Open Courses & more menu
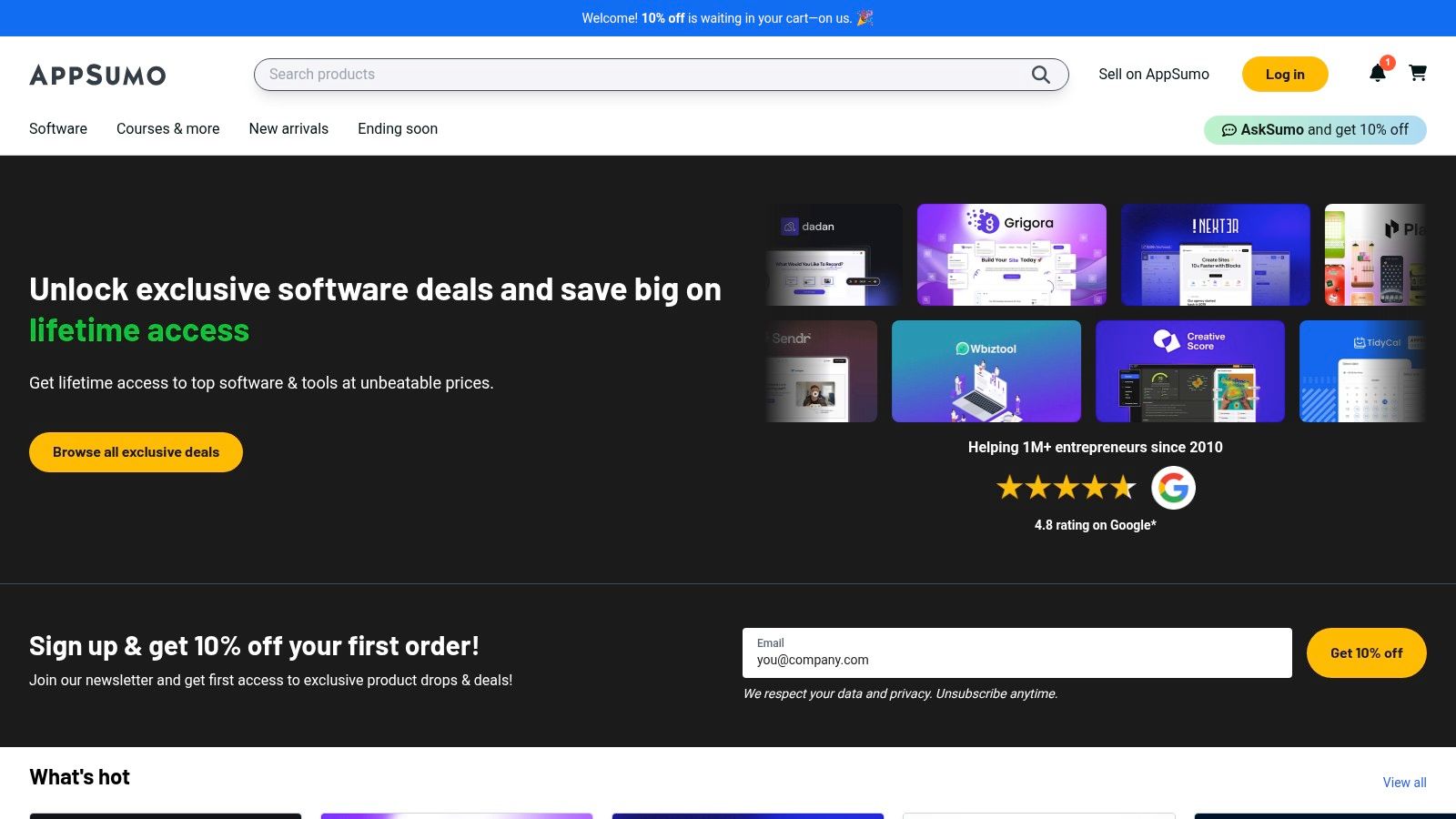1456x819 pixels. [x=168, y=128]
